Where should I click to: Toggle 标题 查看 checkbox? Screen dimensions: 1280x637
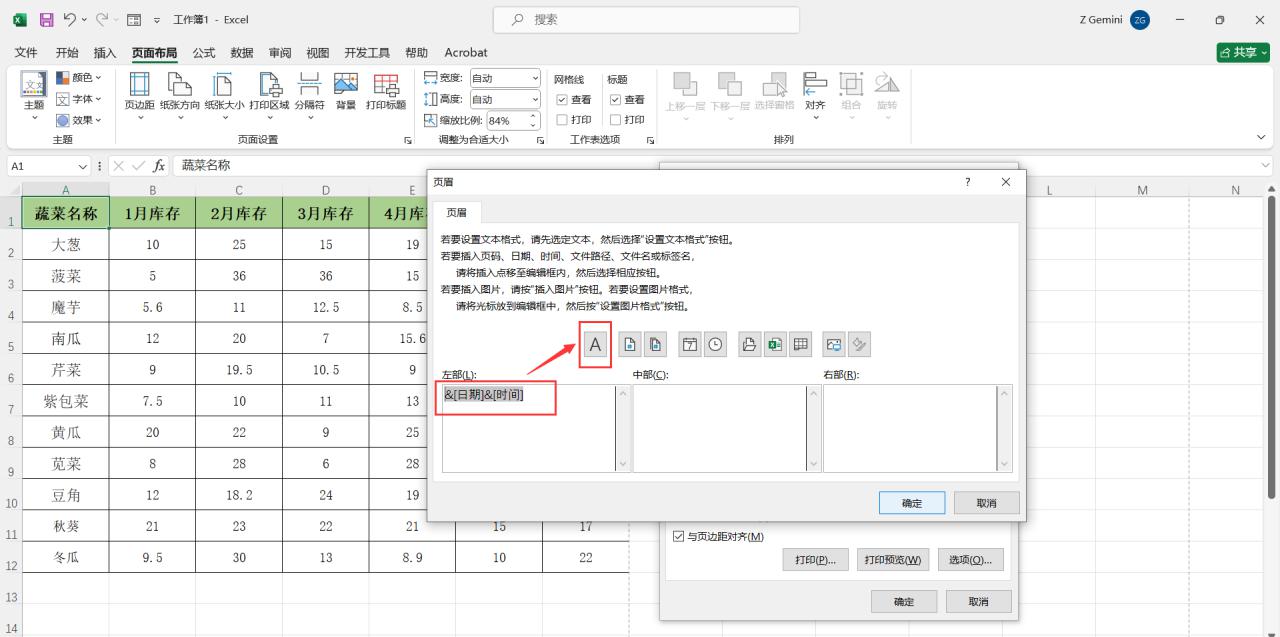coord(615,100)
